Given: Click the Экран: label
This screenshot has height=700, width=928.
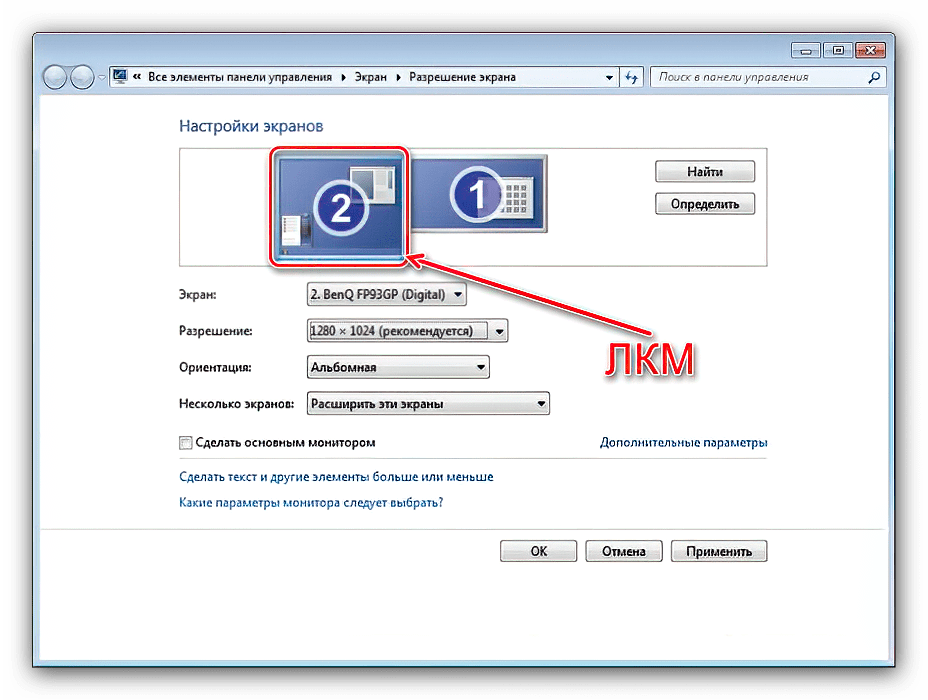Looking at the screenshot, I should [x=198, y=294].
